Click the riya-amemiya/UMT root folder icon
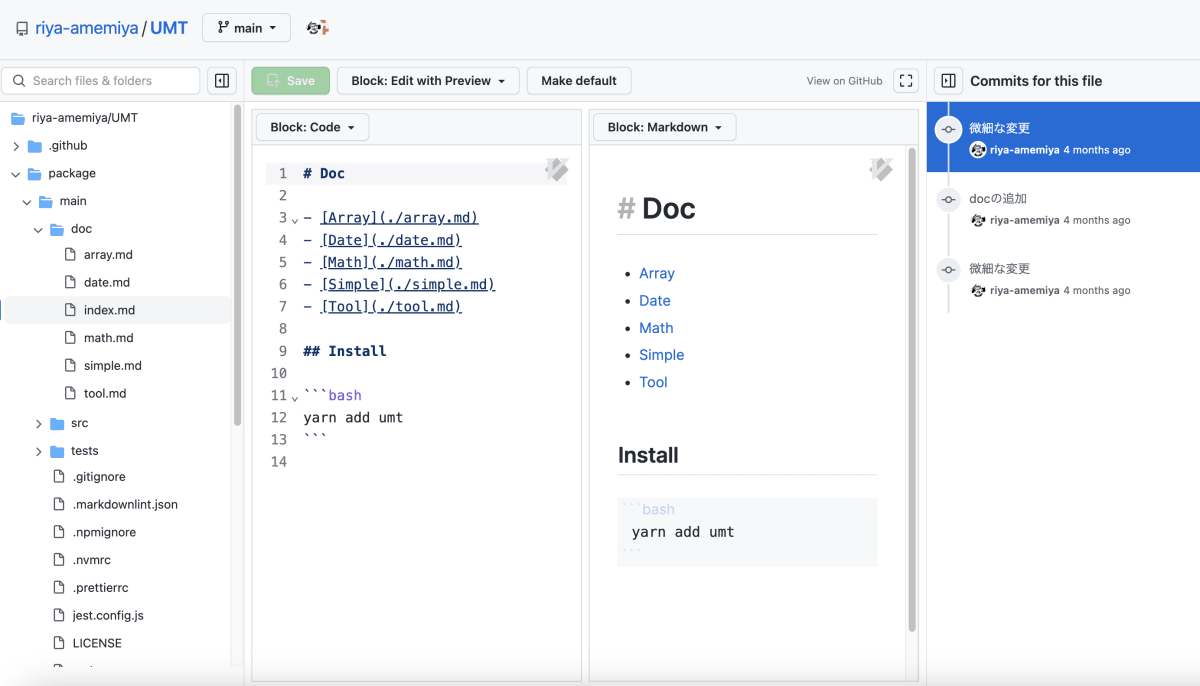Image resolution: width=1200 pixels, height=686 pixels. (18, 118)
